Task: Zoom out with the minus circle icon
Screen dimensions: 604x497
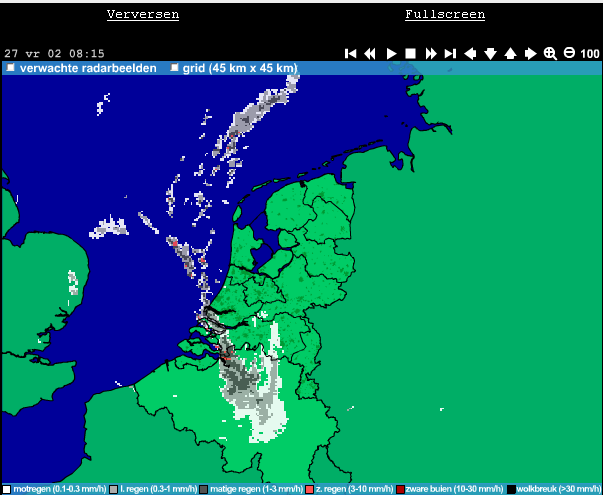Action: (x=569, y=53)
